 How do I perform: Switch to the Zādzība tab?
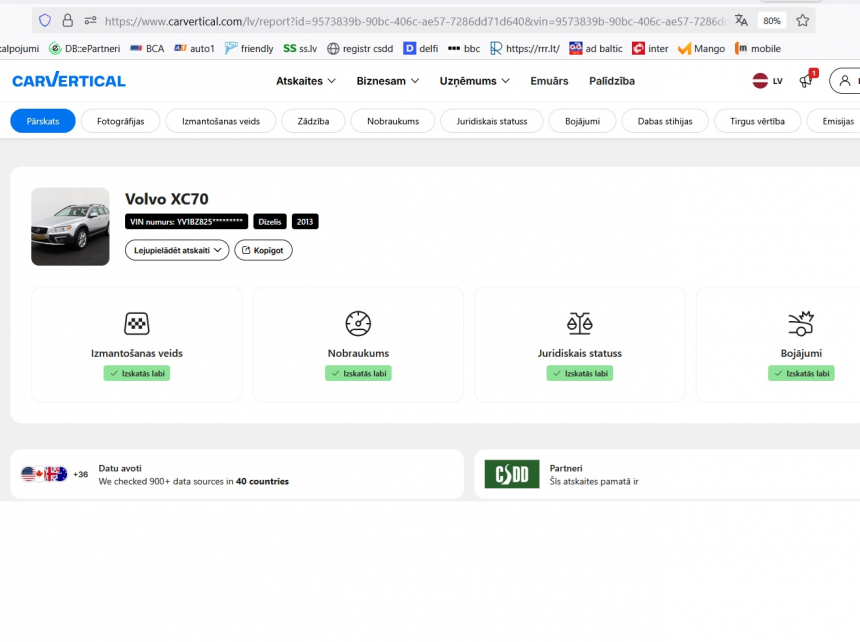pos(313,121)
